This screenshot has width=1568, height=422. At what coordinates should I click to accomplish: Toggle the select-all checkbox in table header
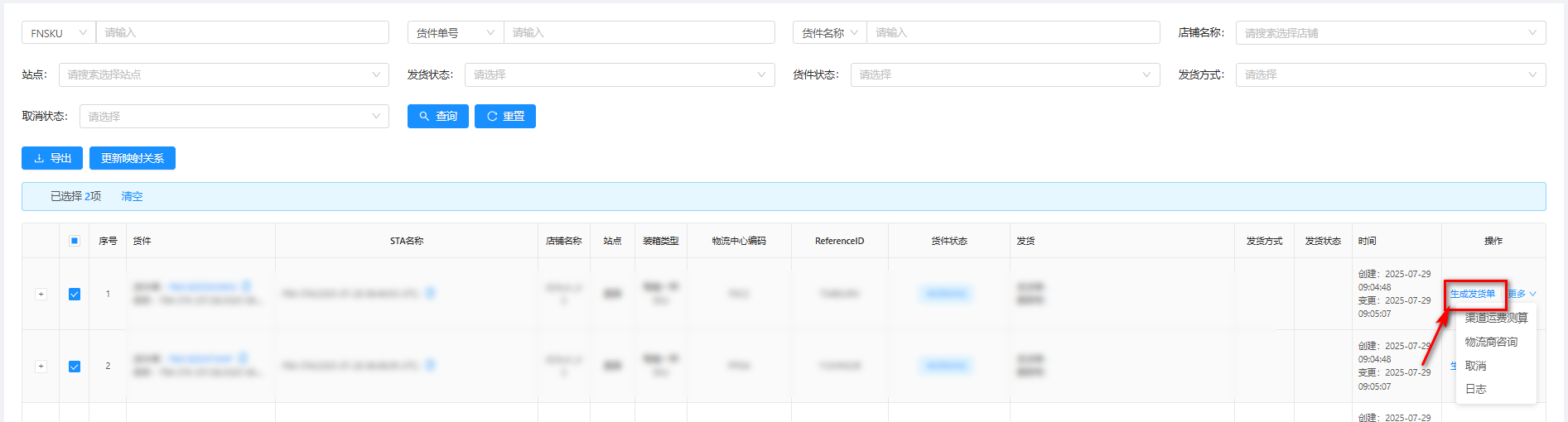(x=75, y=241)
